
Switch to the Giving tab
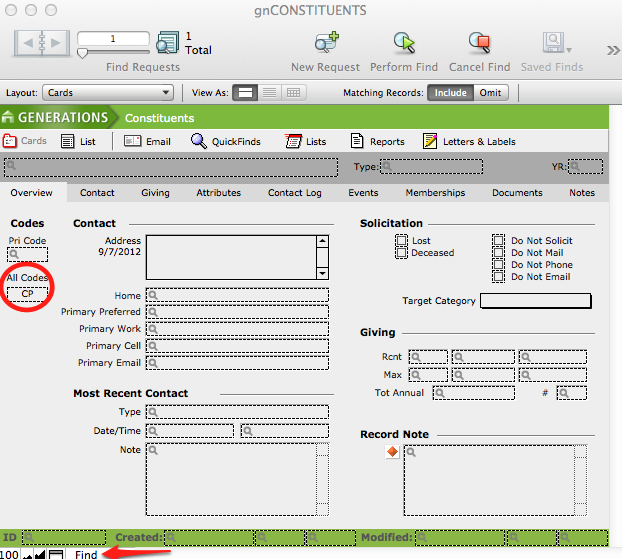(x=154, y=193)
